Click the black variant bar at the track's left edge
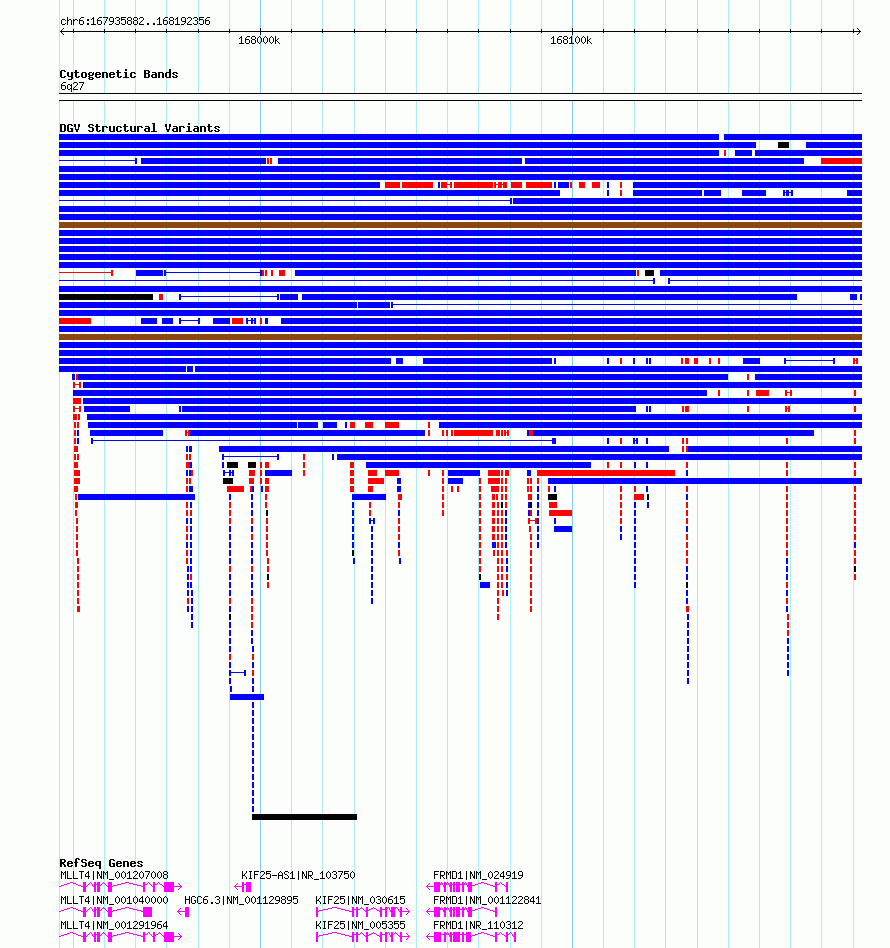 click(106, 297)
